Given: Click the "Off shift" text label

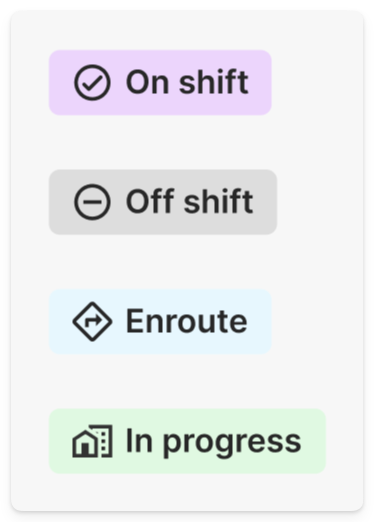Looking at the screenshot, I should click(190, 202).
